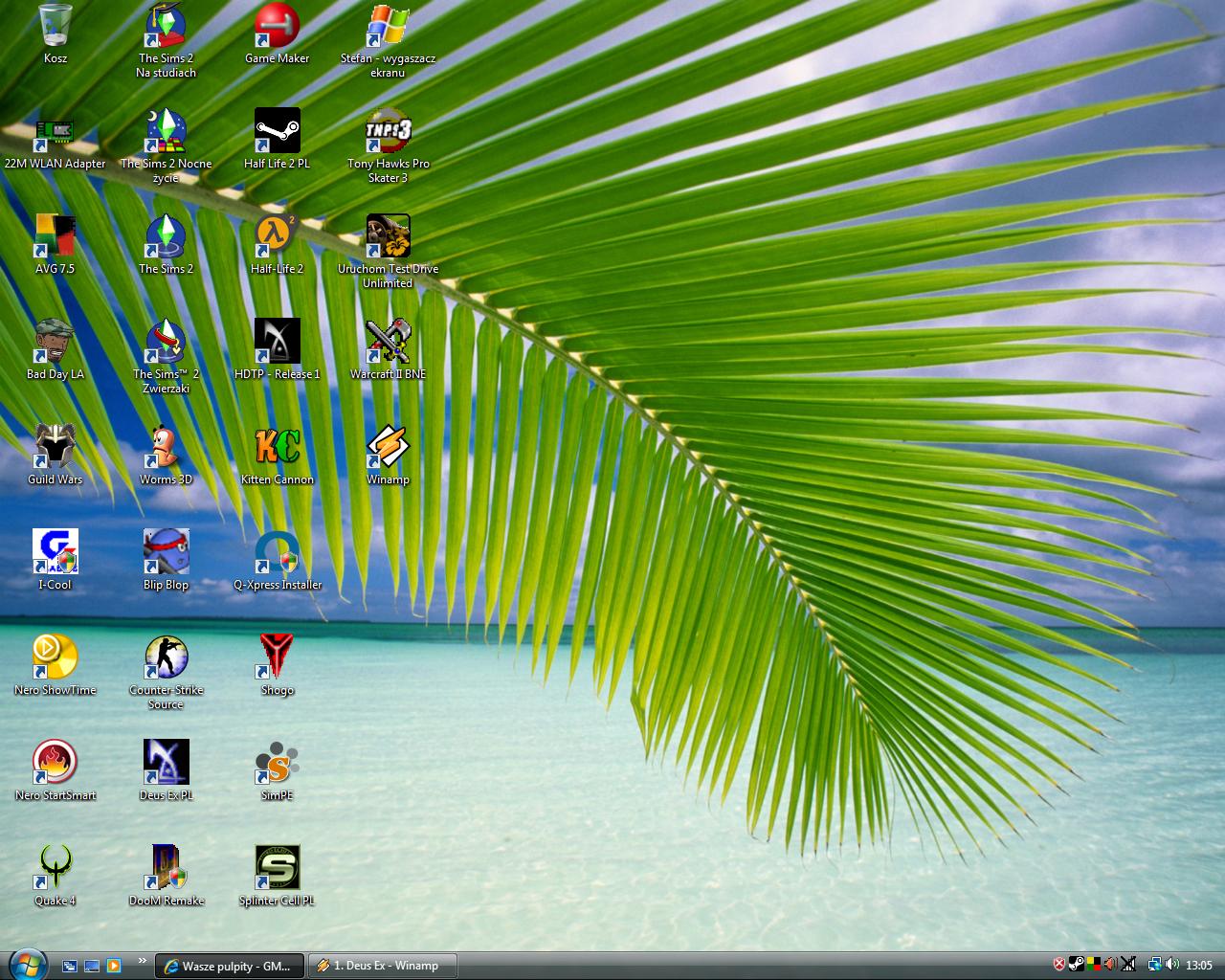Select the Game Maker desktop shortcut
Screen dimensions: 1225x980
[x=277, y=27]
